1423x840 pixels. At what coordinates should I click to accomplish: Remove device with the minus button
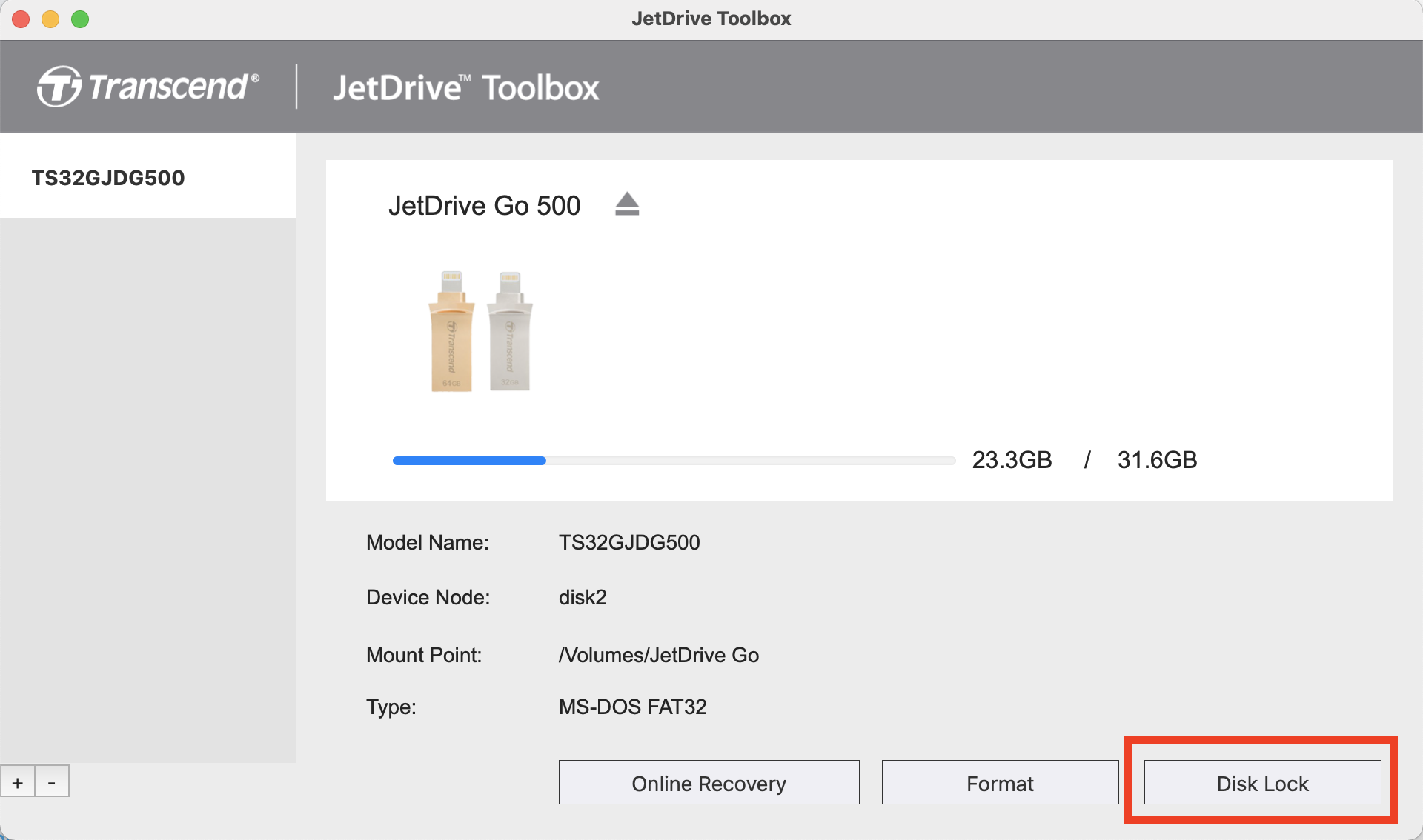(x=52, y=781)
